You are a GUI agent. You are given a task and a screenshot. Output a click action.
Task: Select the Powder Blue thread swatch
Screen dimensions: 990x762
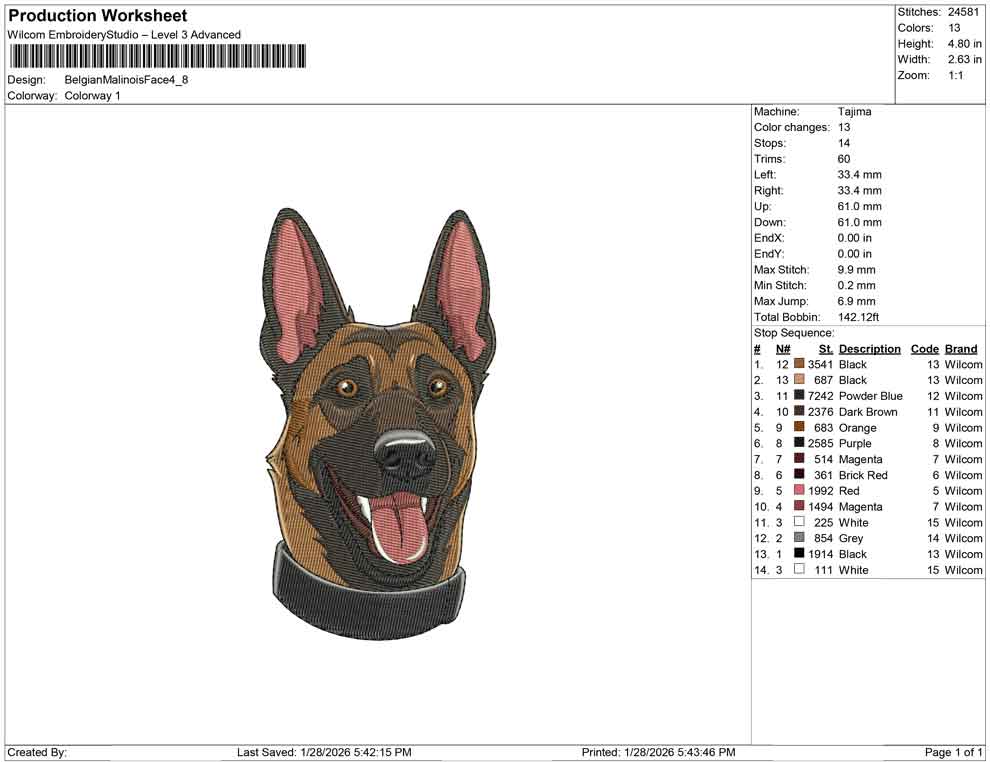pyautogui.click(x=798, y=396)
